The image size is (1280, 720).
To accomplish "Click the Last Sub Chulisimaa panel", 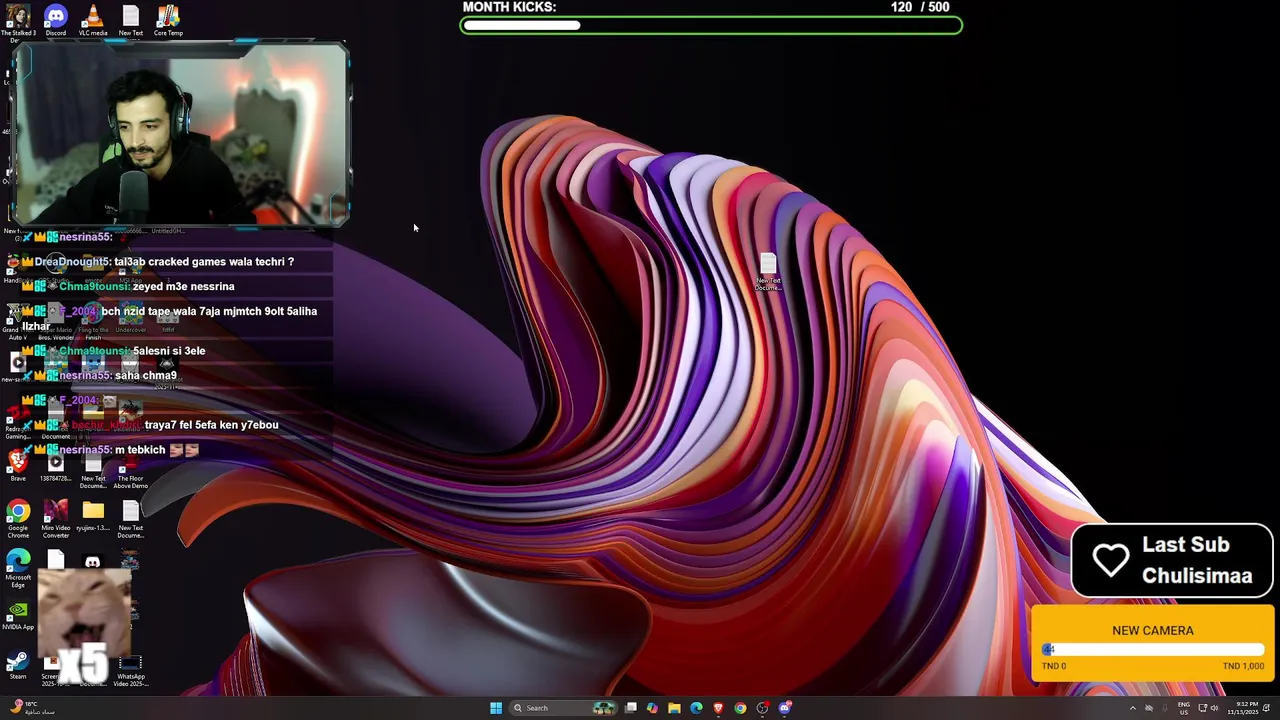I will [x=1172, y=560].
